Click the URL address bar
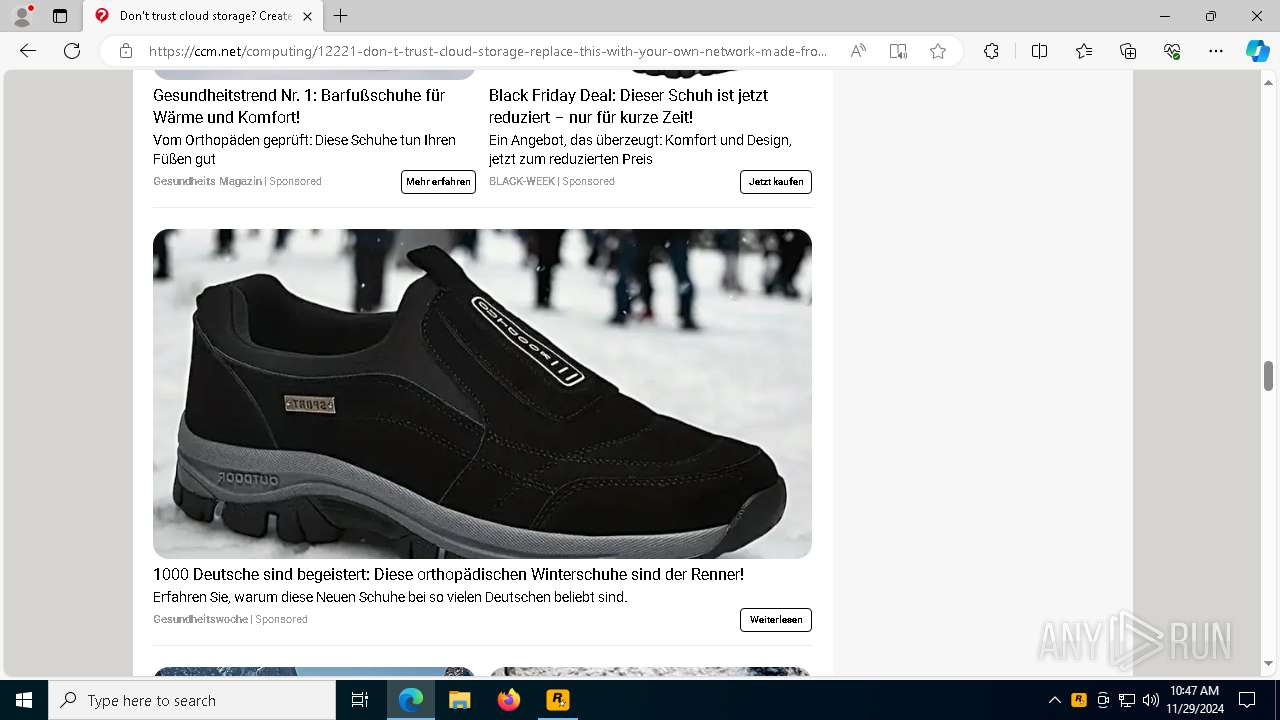This screenshot has width=1280, height=720. (x=488, y=51)
